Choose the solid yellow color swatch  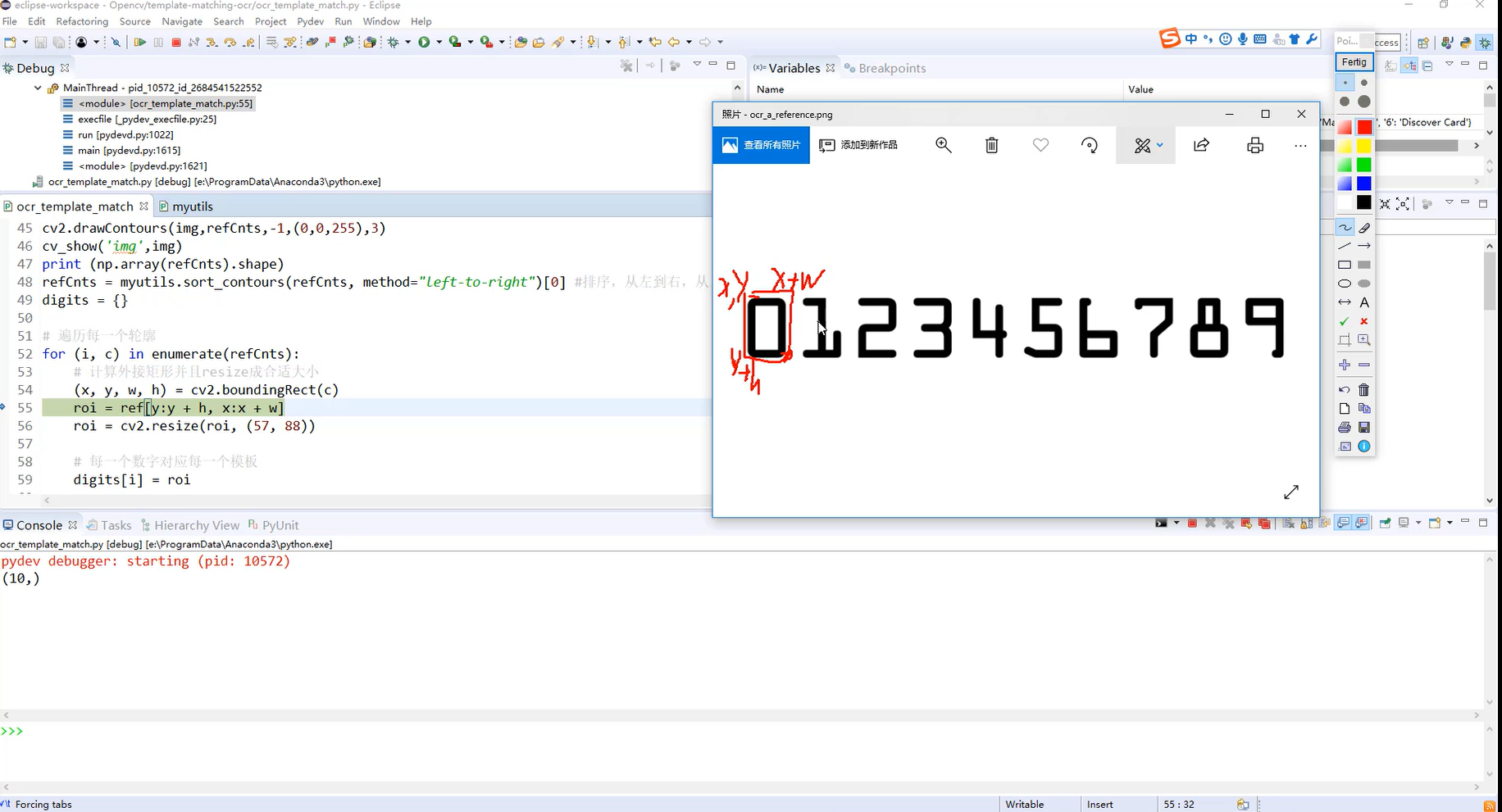click(1364, 146)
